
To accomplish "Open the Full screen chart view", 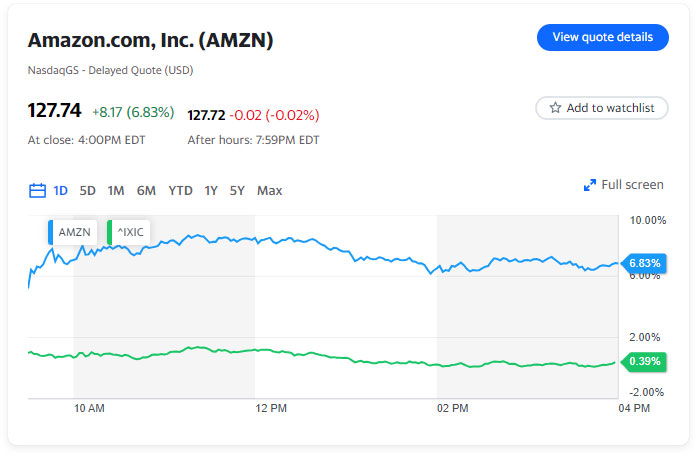I will pyautogui.click(x=631, y=185).
